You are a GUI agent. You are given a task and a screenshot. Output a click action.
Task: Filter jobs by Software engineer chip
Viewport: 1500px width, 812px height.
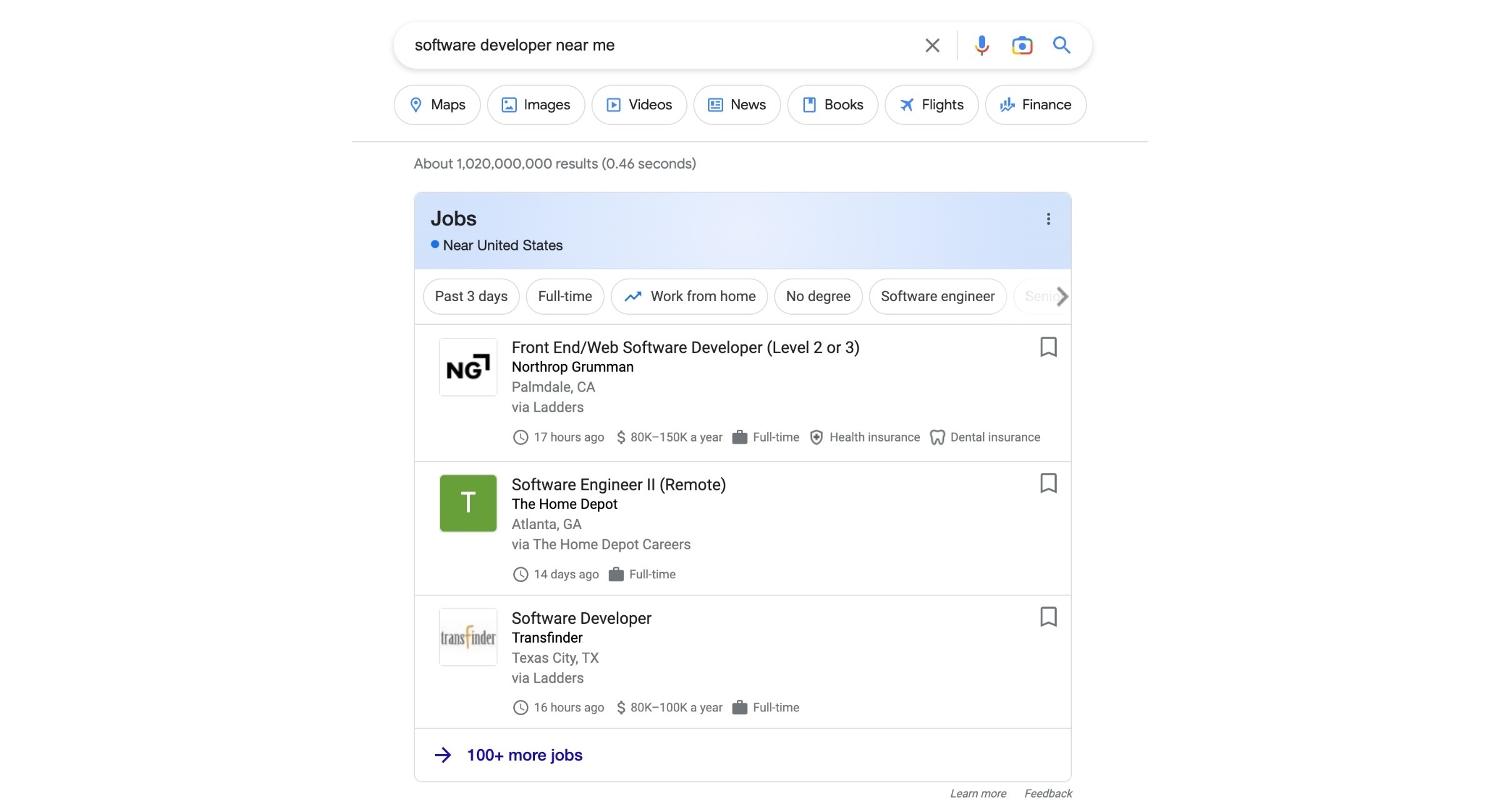[x=937, y=296]
